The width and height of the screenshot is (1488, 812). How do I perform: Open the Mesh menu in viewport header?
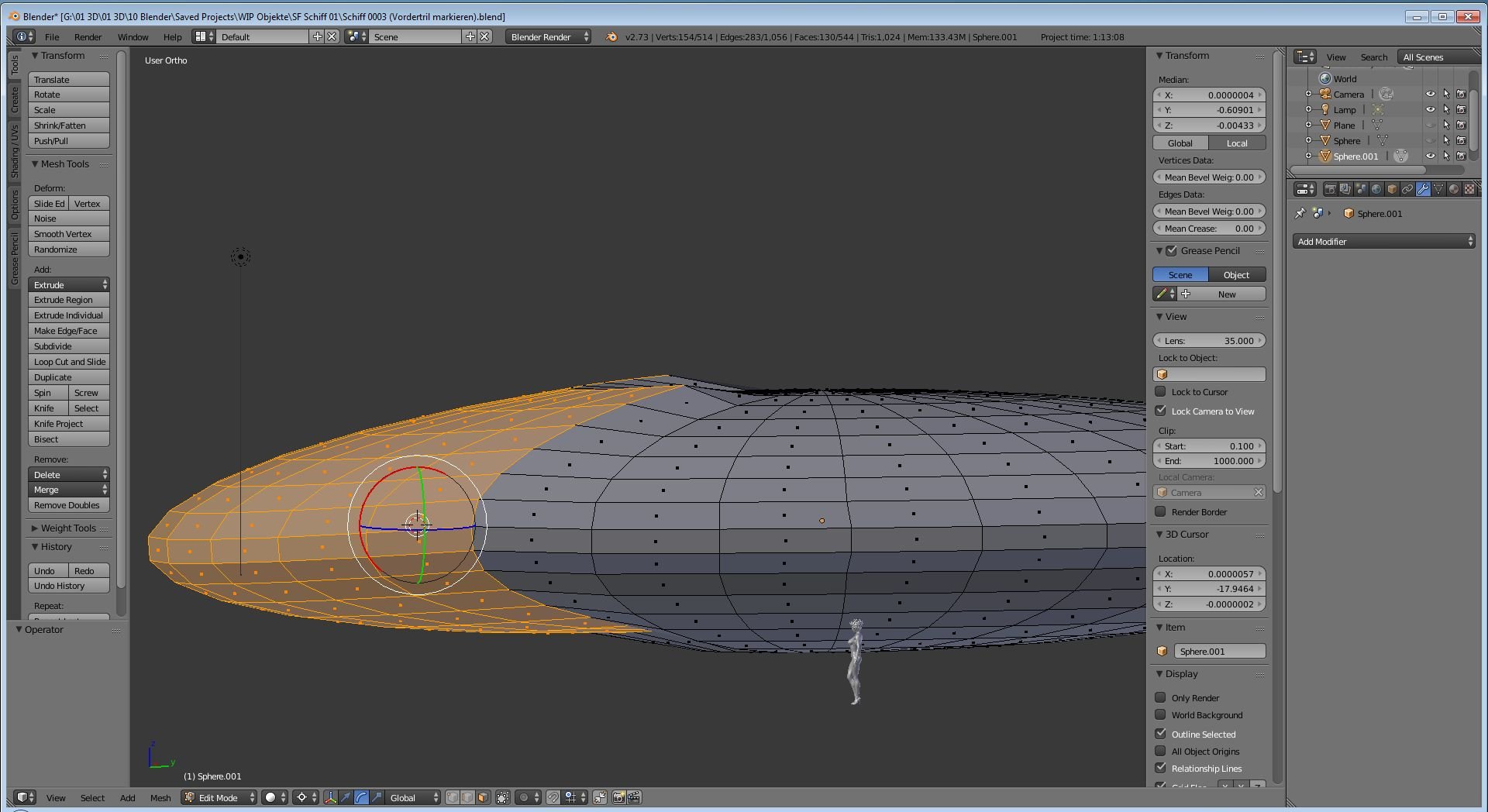(160, 798)
